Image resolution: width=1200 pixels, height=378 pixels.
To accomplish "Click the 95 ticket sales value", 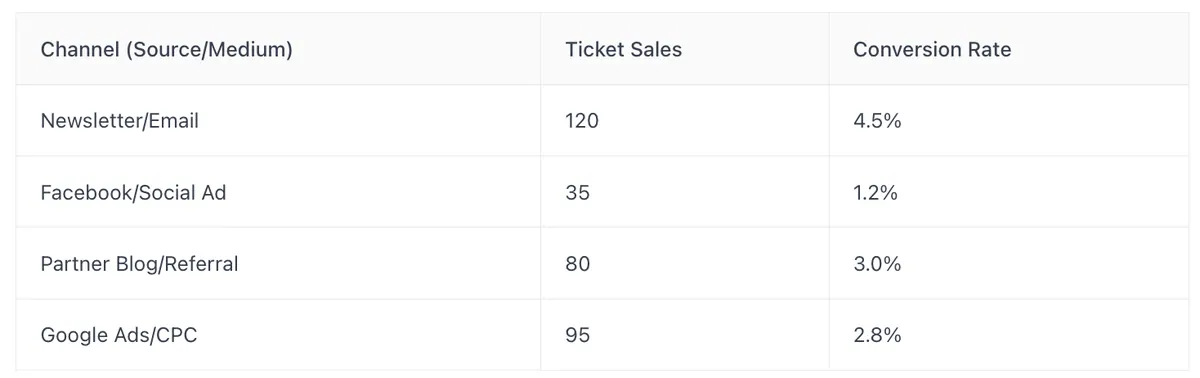I will [x=578, y=335].
